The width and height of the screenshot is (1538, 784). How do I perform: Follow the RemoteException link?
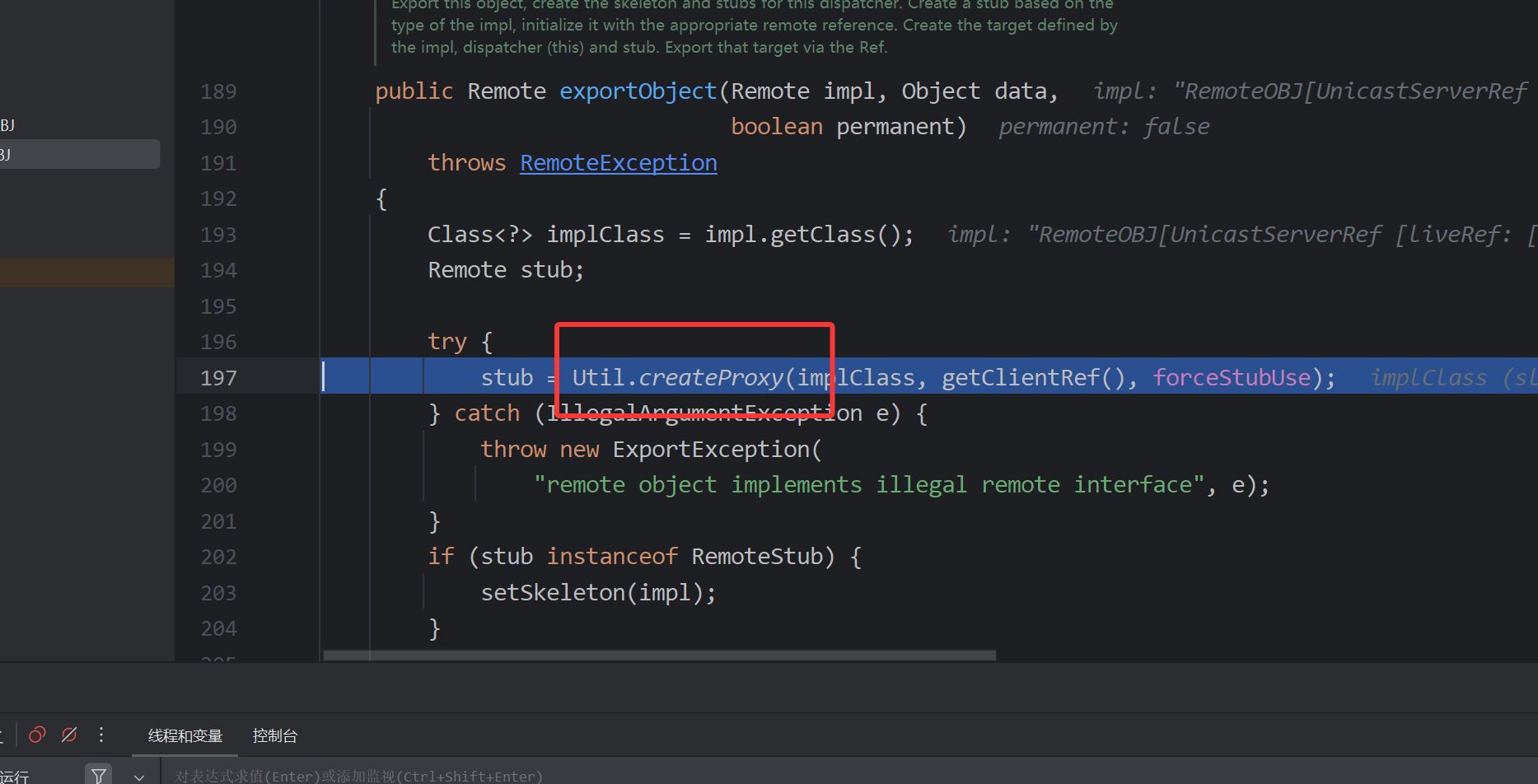618,163
